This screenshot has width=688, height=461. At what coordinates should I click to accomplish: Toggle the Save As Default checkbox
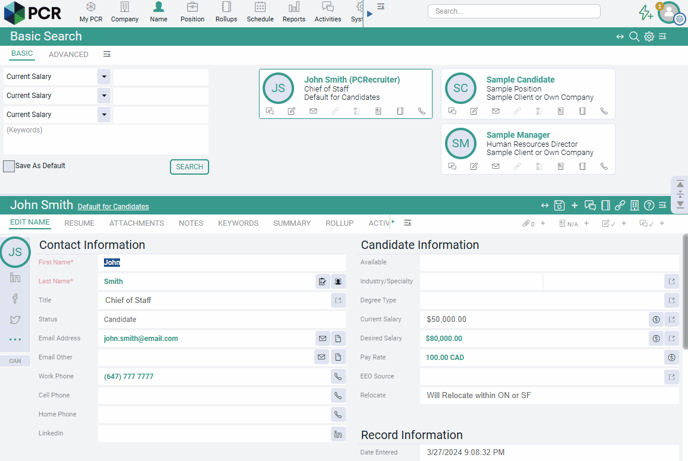click(x=9, y=166)
